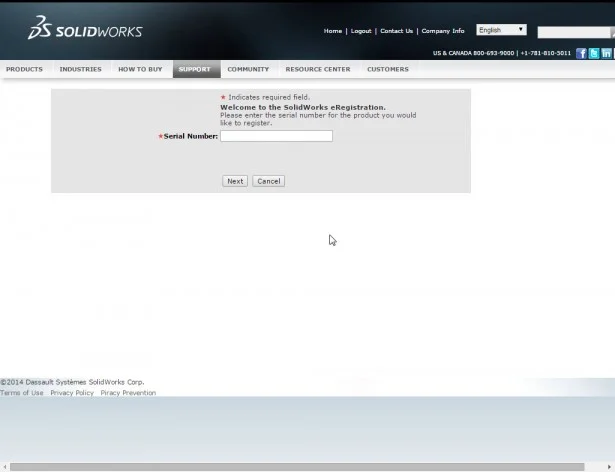Open the Industries menu
The width and height of the screenshot is (615, 472).
[80, 69]
